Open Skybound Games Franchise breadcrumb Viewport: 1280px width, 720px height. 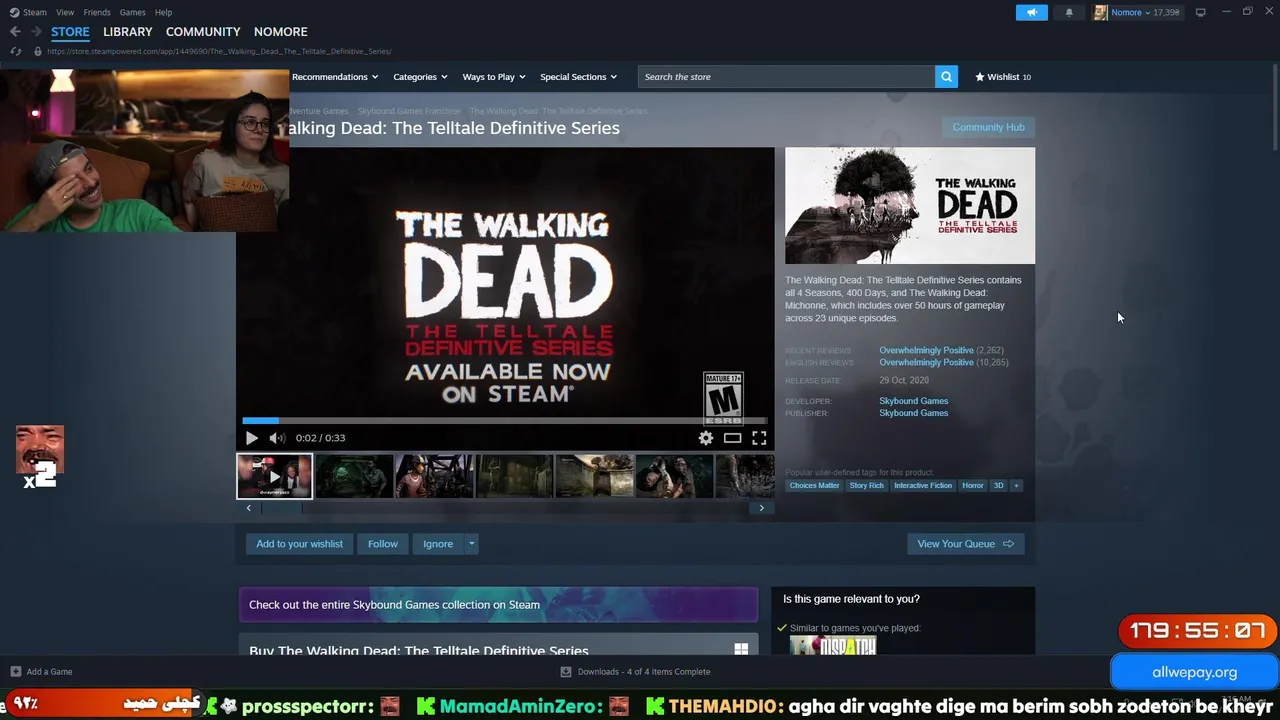(x=409, y=111)
